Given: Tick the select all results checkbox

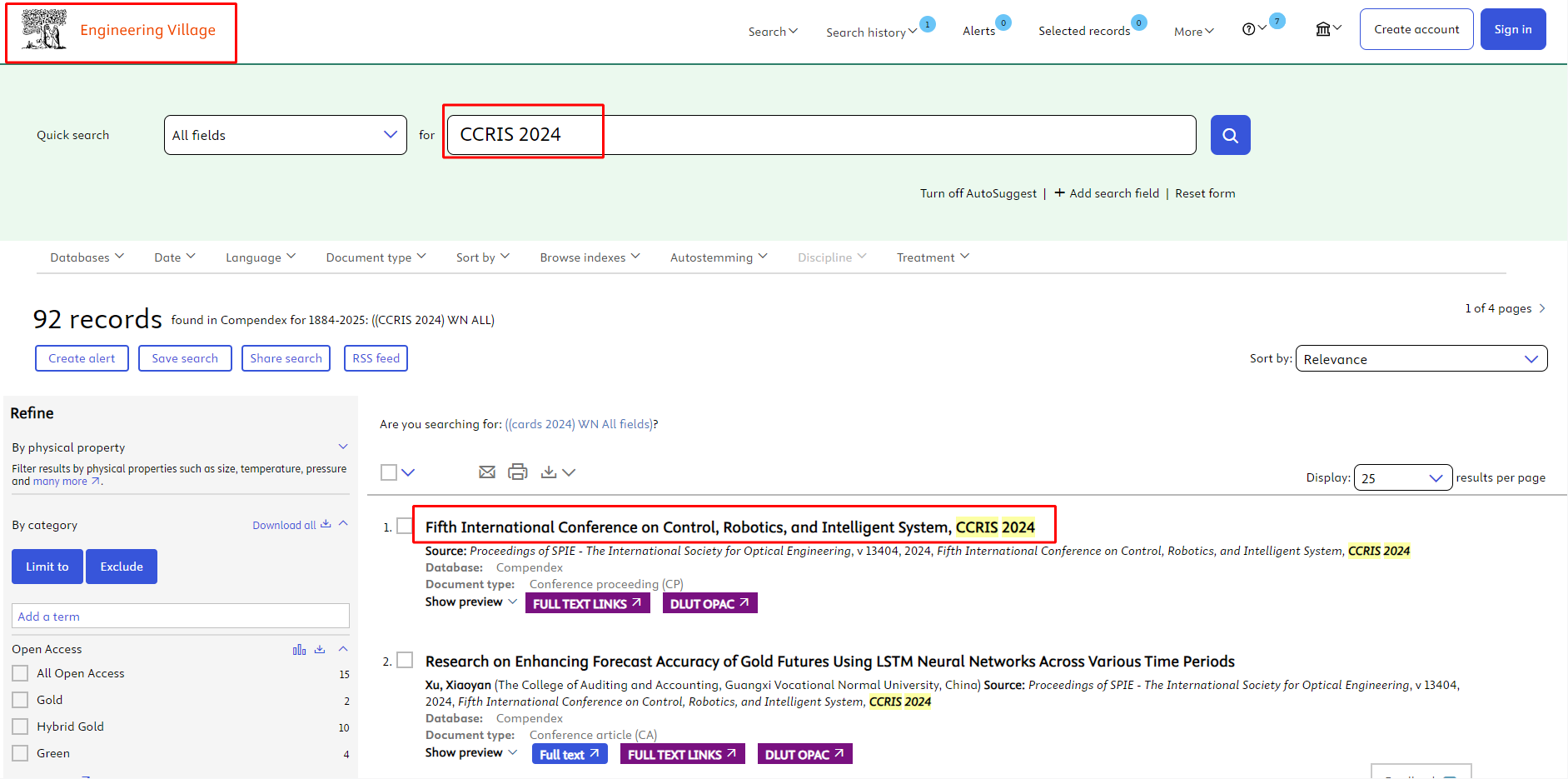Looking at the screenshot, I should [389, 472].
